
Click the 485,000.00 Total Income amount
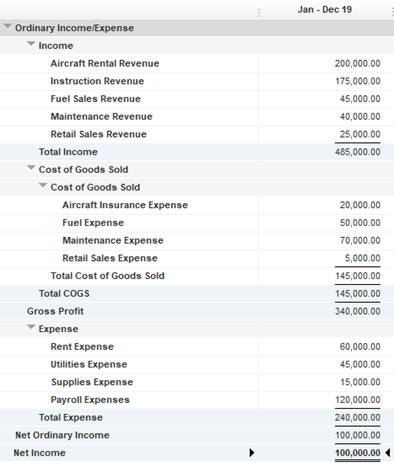pos(358,152)
